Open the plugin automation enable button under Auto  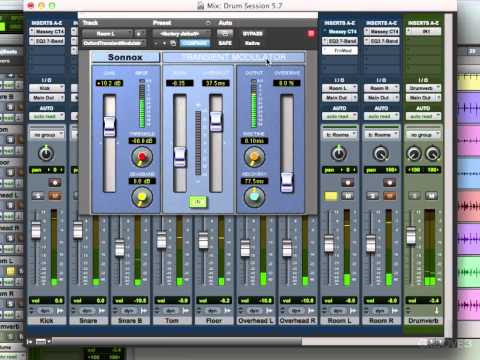[225, 33]
